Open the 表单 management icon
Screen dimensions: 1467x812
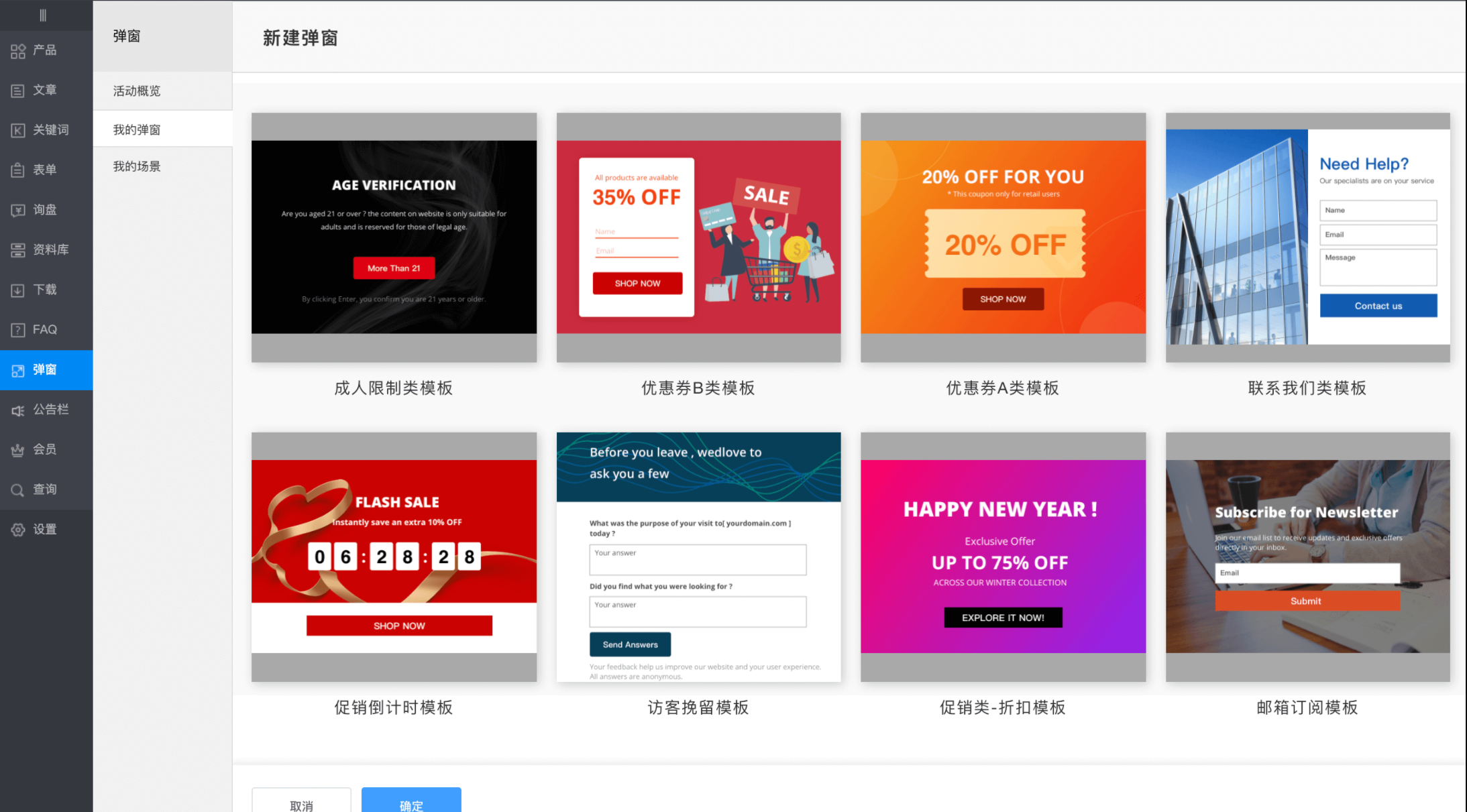[x=45, y=170]
